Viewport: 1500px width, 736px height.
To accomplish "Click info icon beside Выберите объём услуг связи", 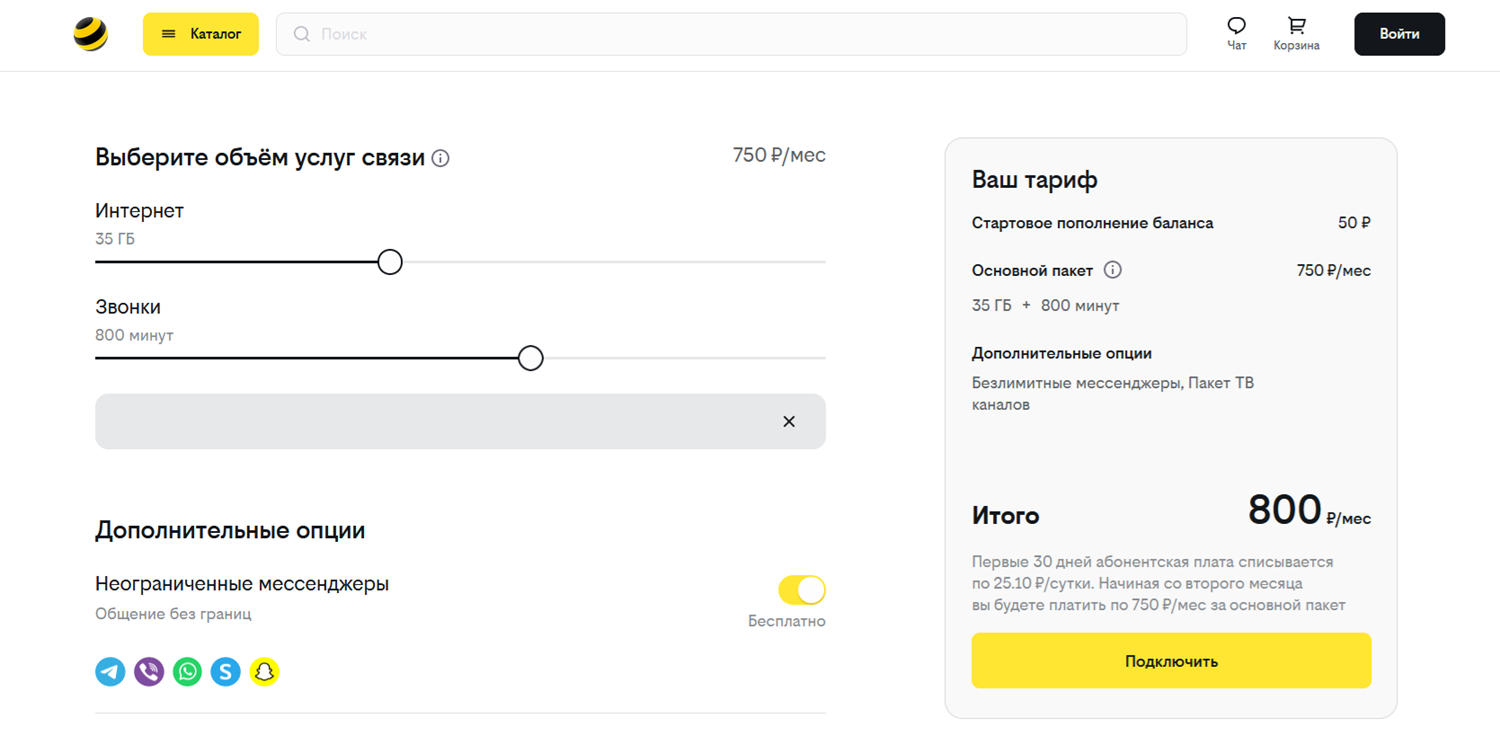I will (440, 158).
